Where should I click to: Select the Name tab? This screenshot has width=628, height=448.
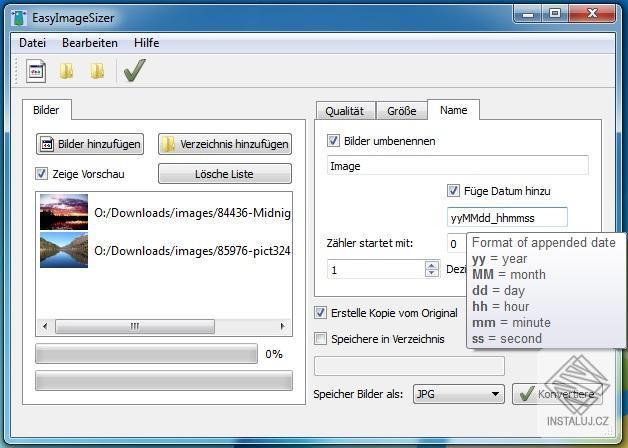click(453, 110)
